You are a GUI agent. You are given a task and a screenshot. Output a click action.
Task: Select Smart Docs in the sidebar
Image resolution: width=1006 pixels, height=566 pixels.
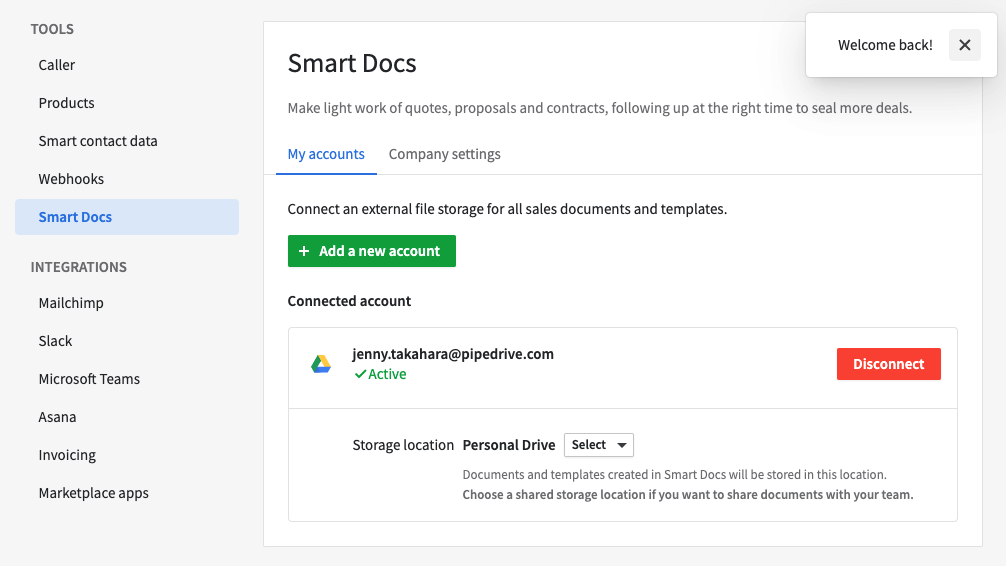pos(127,217)
